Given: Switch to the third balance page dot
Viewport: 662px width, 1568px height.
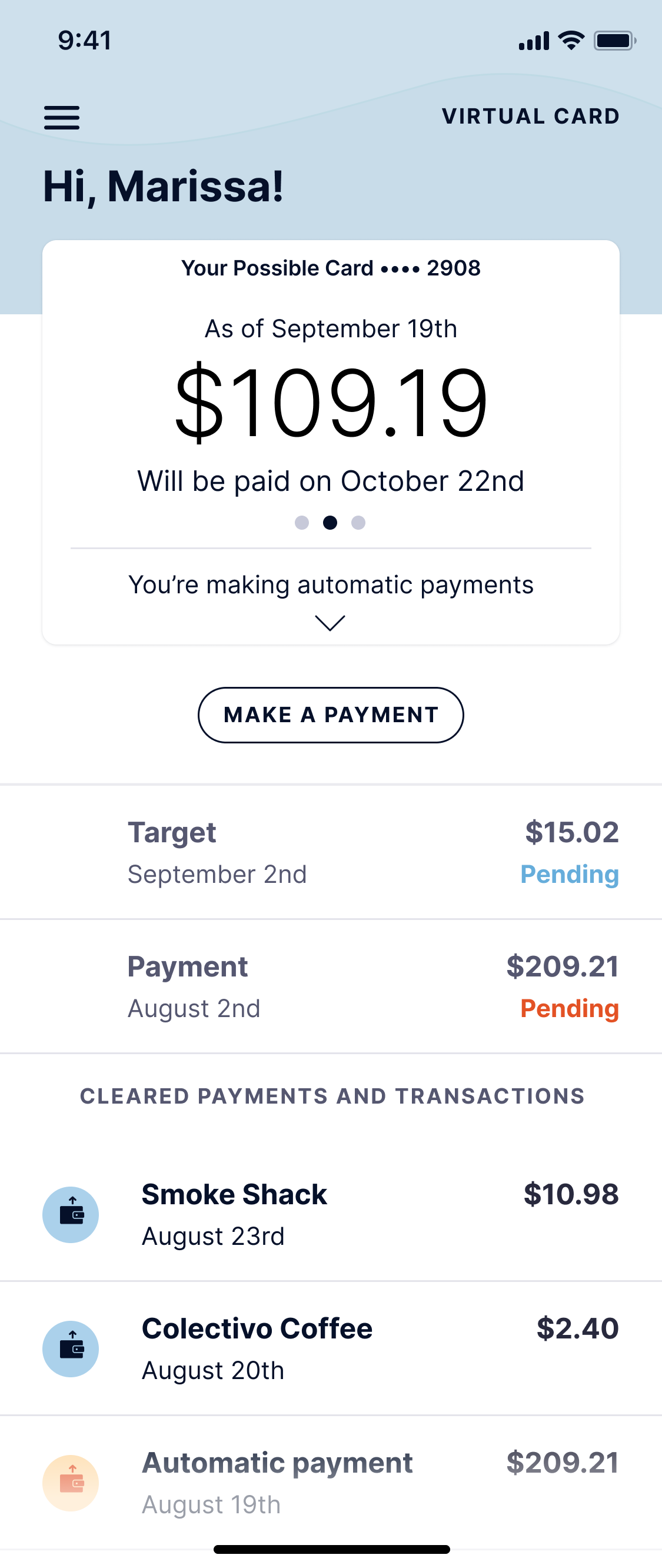Looking at the screenshot, I should [358, 523].
